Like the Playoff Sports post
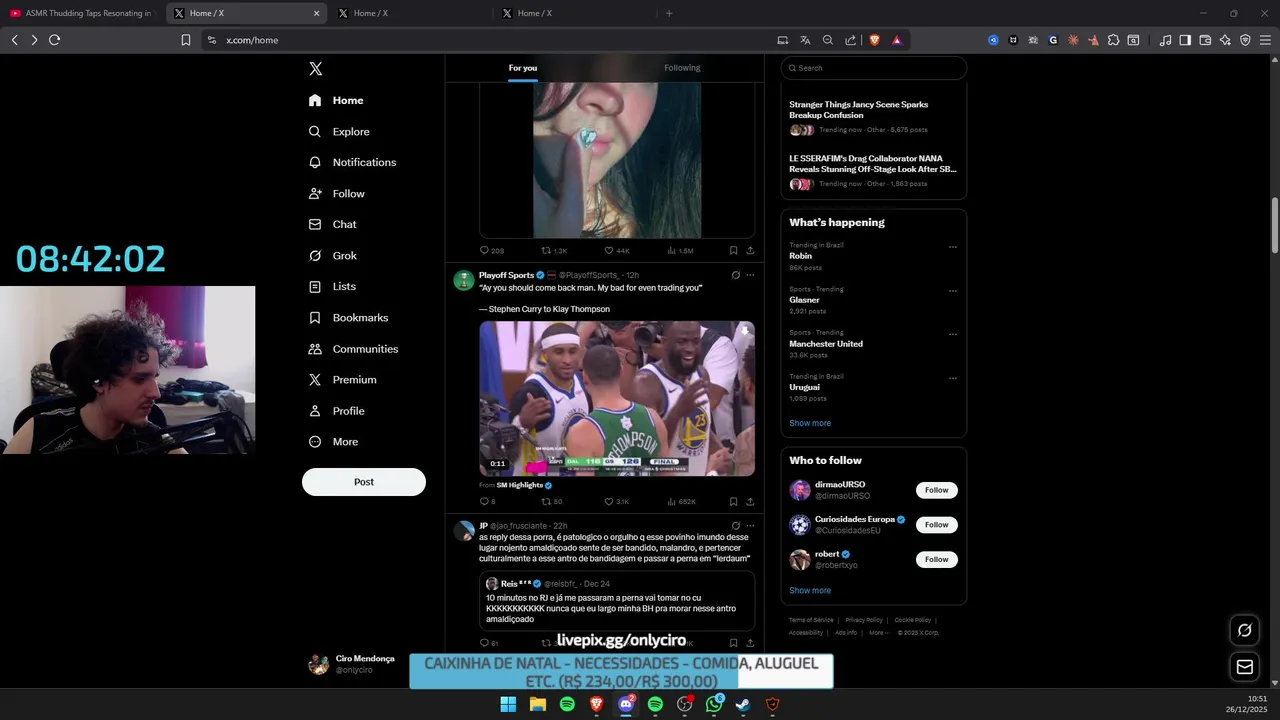1280x720 pixels. point(617,502)
